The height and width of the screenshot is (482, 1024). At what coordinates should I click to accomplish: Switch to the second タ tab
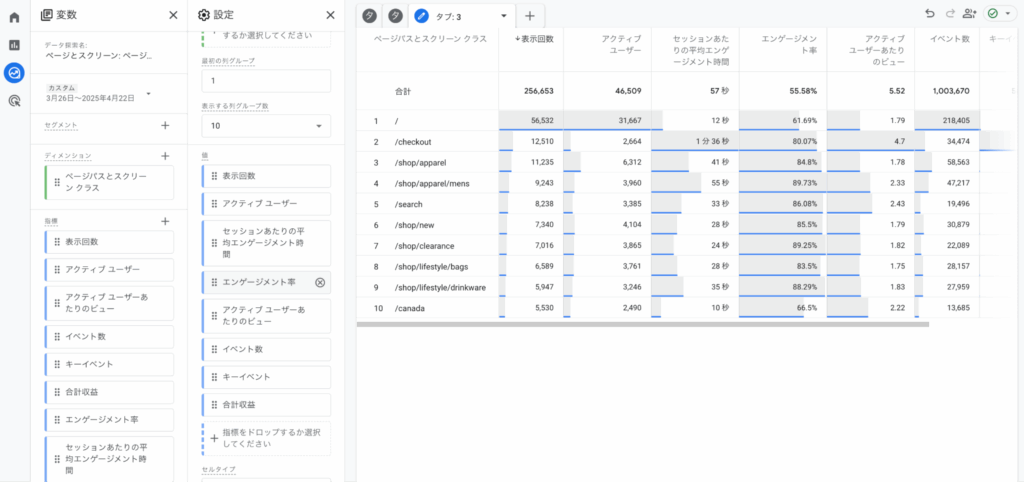click(394, 16)
